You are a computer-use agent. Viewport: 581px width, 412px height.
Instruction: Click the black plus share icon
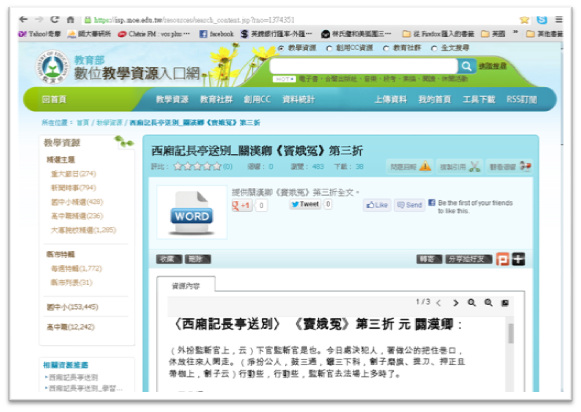pyautogui.click(x=518, y=259)
